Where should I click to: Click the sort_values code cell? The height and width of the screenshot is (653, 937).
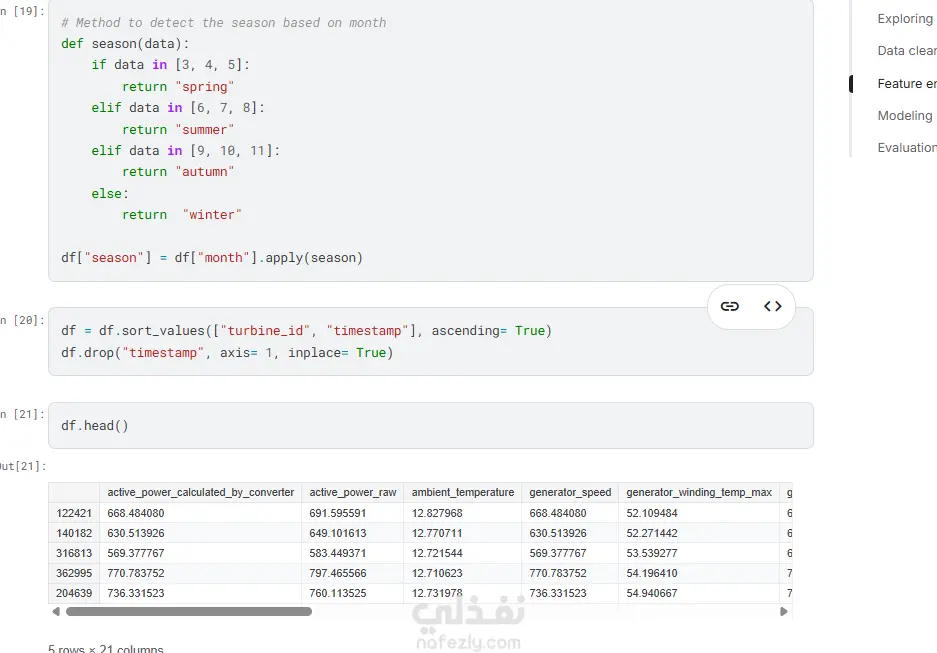click(x=430, y=341)
